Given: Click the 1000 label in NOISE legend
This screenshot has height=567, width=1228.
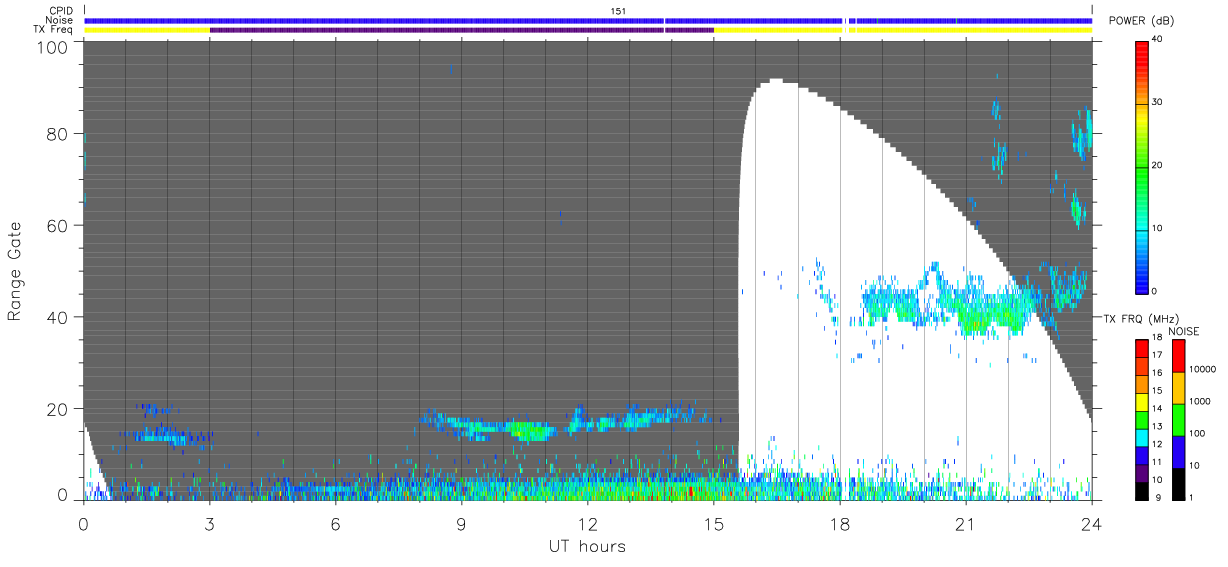Looking at the screenshot, I should [1201, 401].
